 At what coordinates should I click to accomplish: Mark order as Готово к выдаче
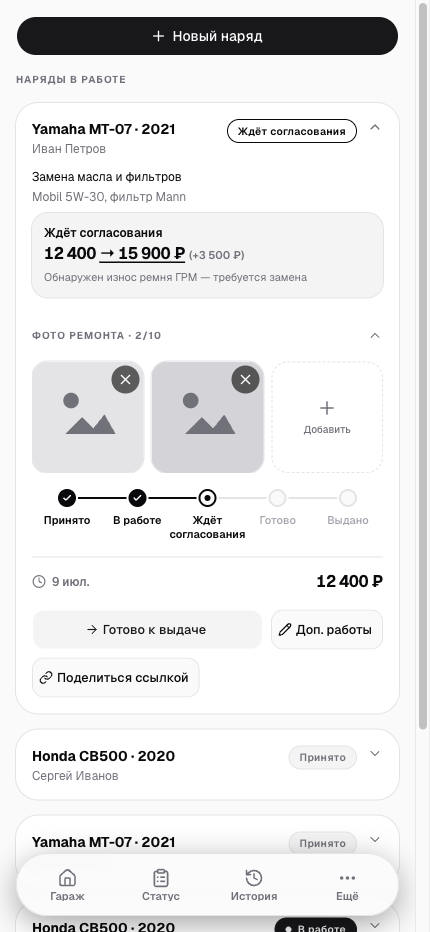[147, 629]
